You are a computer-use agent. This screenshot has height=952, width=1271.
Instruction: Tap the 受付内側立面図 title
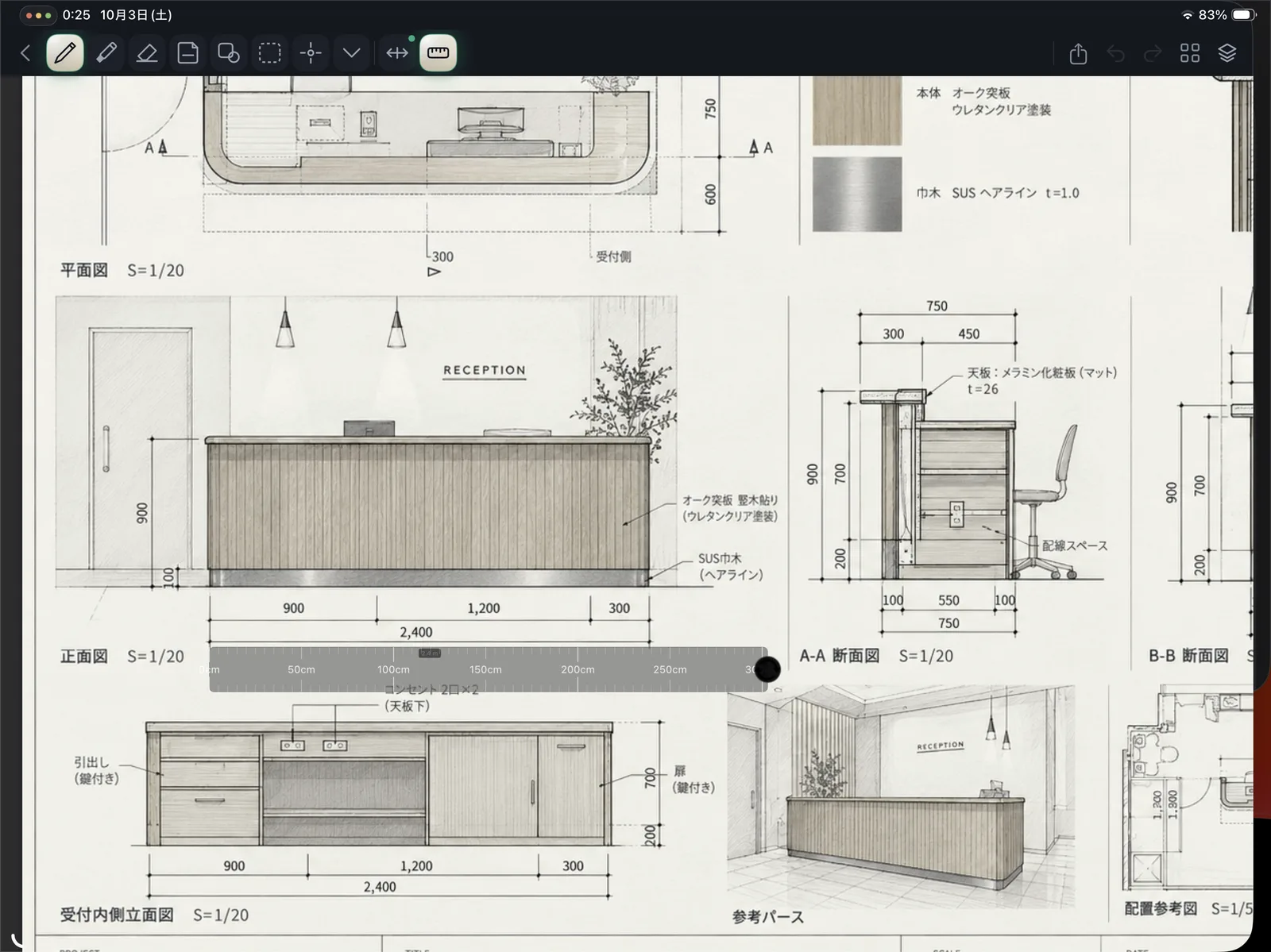117,915
